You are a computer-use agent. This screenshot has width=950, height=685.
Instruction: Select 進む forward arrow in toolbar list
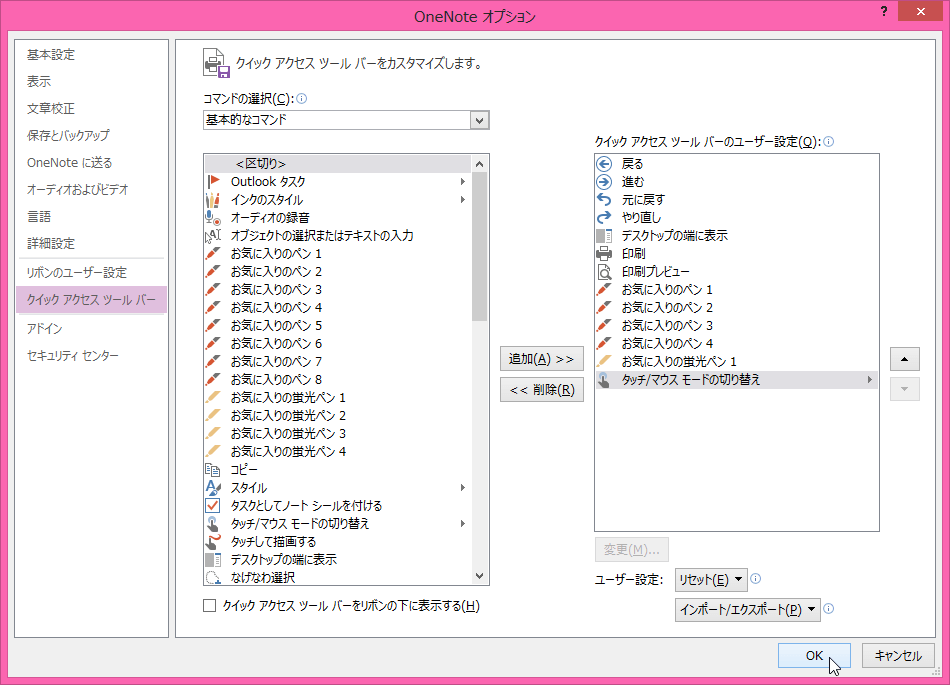(604, 182)
